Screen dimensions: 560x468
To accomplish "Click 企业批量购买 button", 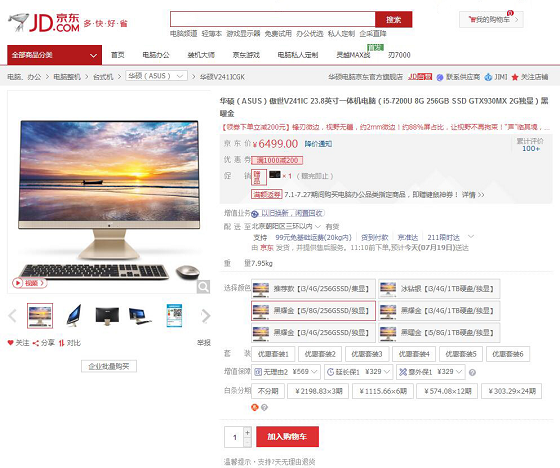I will pyautogui.click(x=109, y=366).
